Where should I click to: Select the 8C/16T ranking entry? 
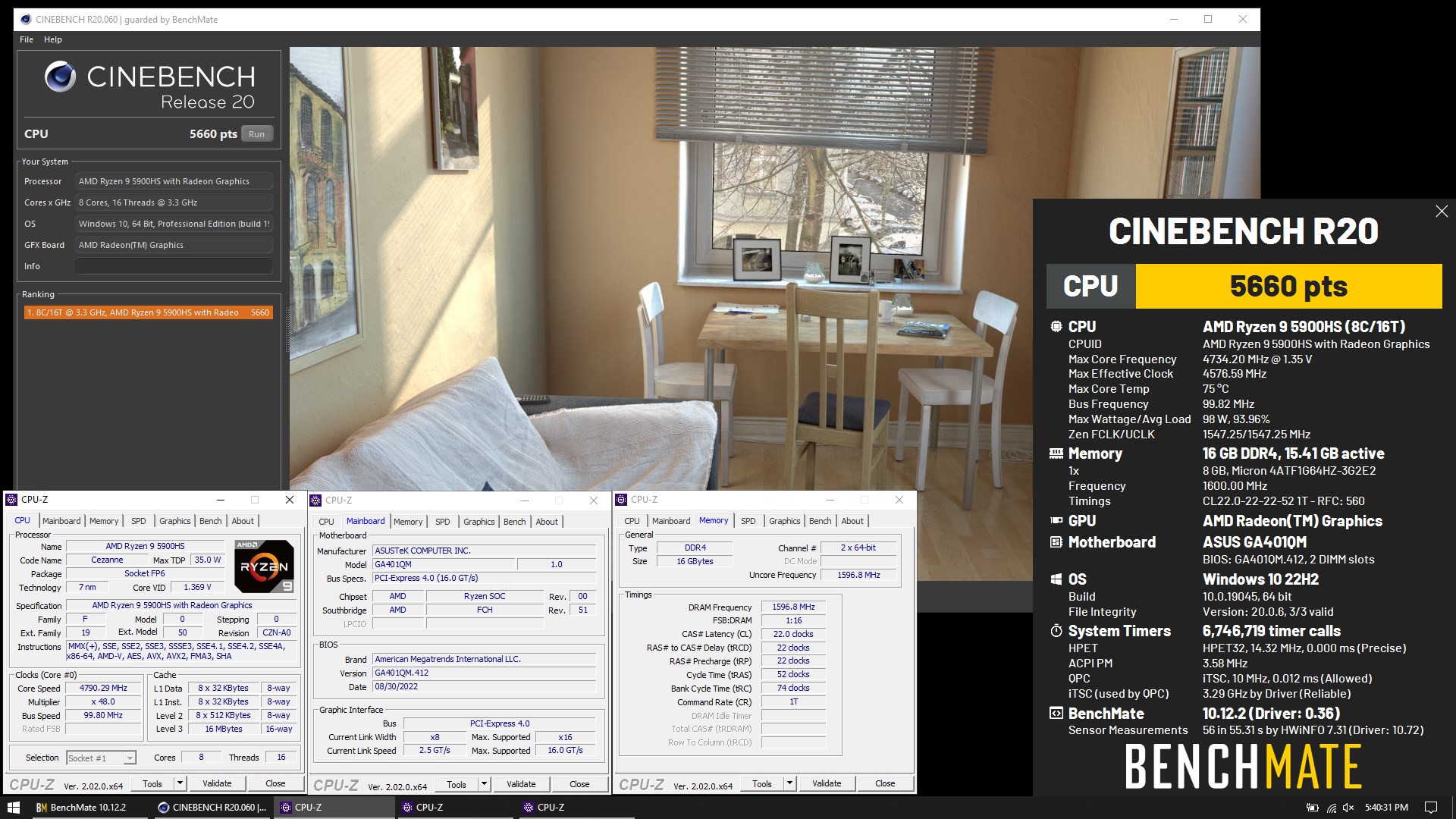(148, 312)
